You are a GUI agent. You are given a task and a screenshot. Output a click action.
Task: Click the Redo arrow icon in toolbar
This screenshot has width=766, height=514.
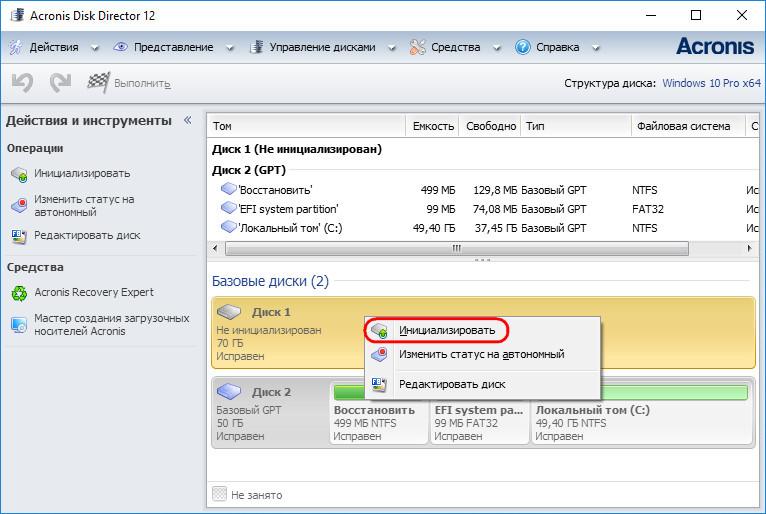(x=61, y=83)
